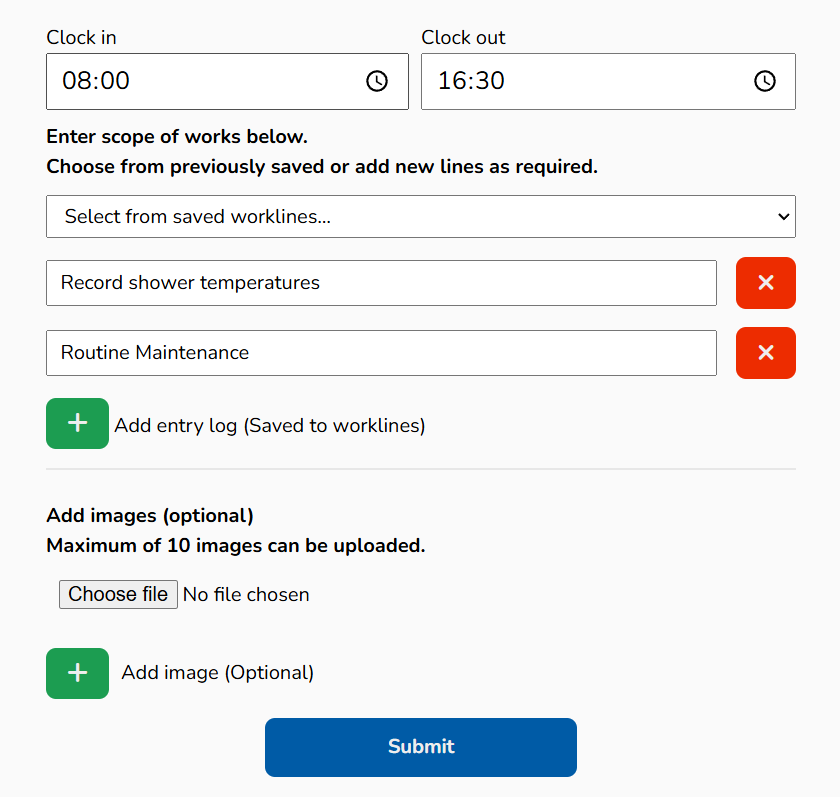Image resolution: width=840 pixels, height=797 pixels.
Task: Delete the Routine Maintenance workline
Action: (x=765, y=353)
